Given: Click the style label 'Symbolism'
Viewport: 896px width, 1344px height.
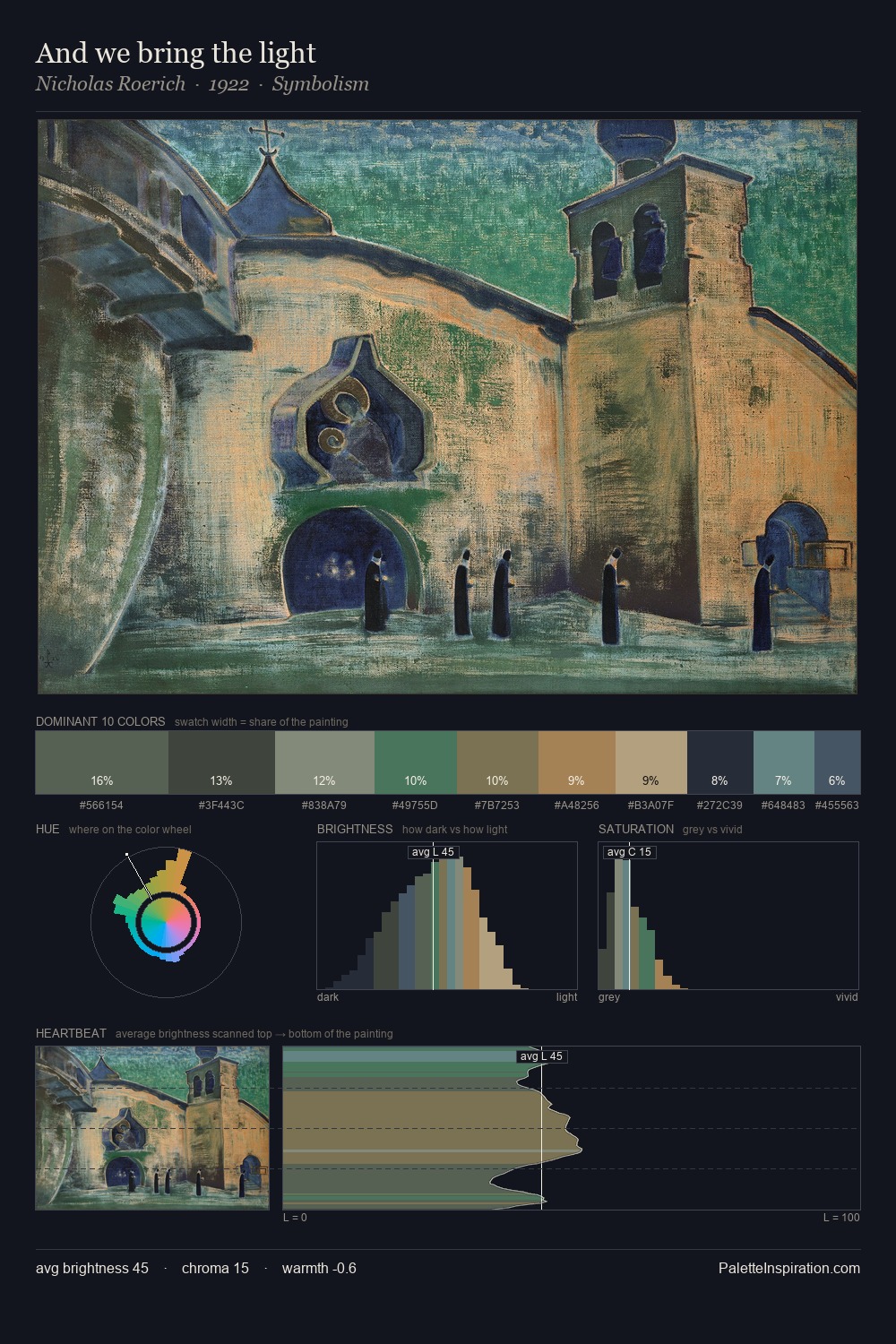Looking at the screenshot, I should 321,84.
